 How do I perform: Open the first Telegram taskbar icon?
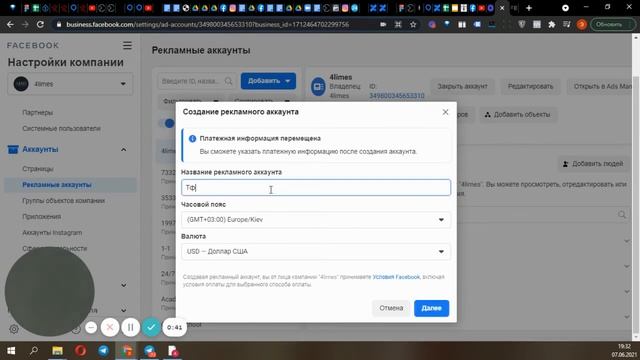(x=104, y=351)
